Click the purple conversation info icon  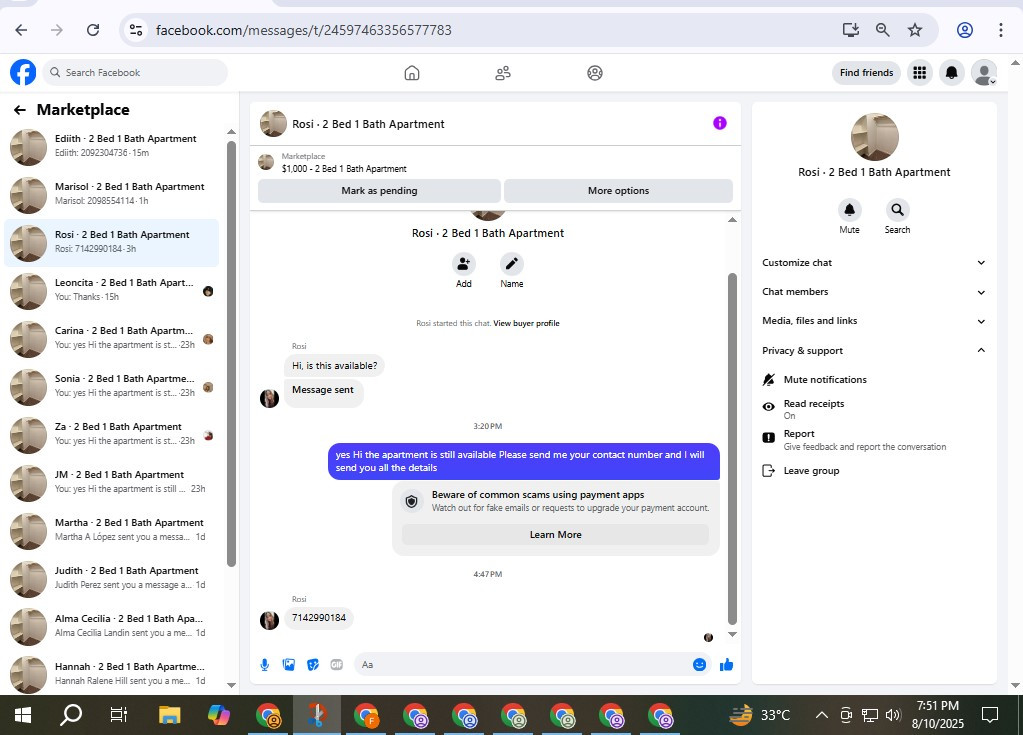tap(720, 123)
